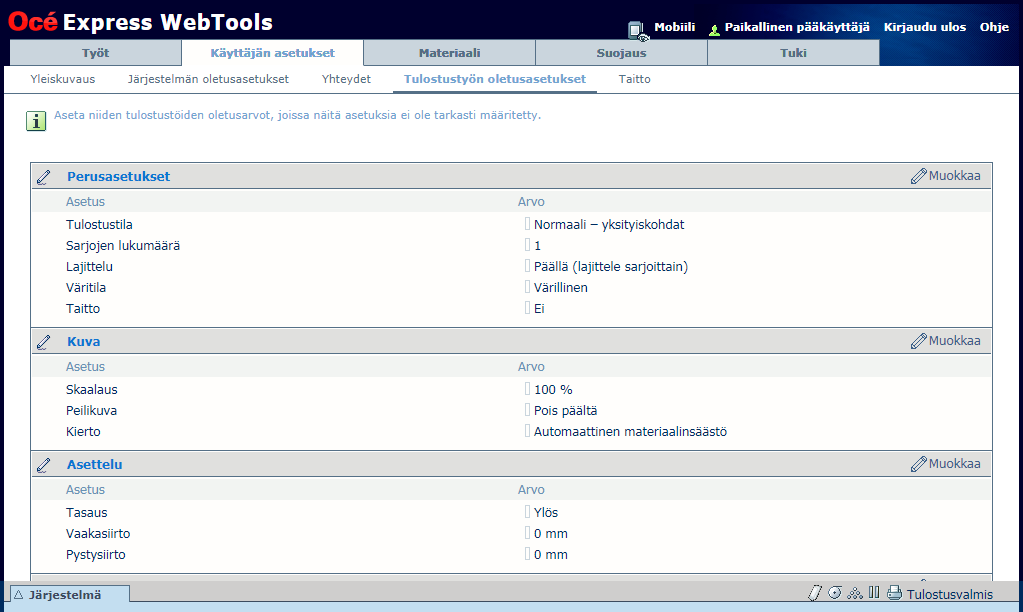
Task: Click the green info icon
Action: point(36,121)
